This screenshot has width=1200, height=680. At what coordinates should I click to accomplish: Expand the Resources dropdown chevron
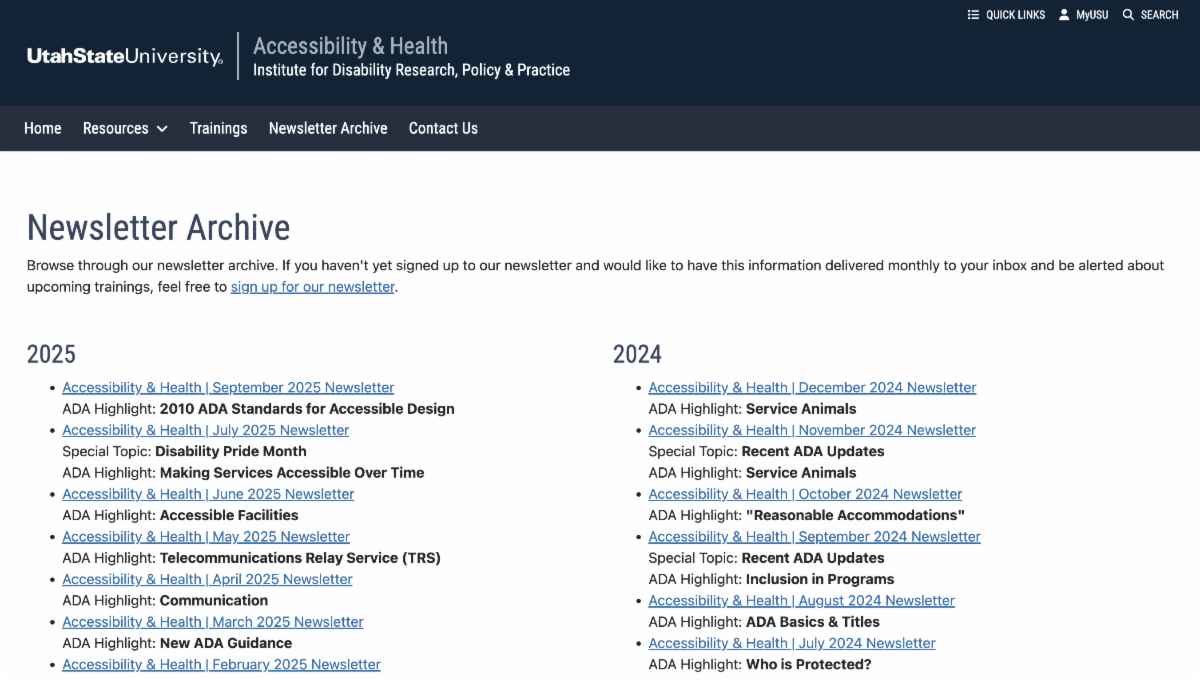coord(162,129)
